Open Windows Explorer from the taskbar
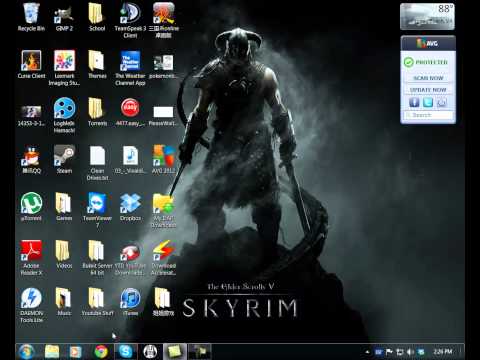This screenshot has width=480, height=360. 52,351
